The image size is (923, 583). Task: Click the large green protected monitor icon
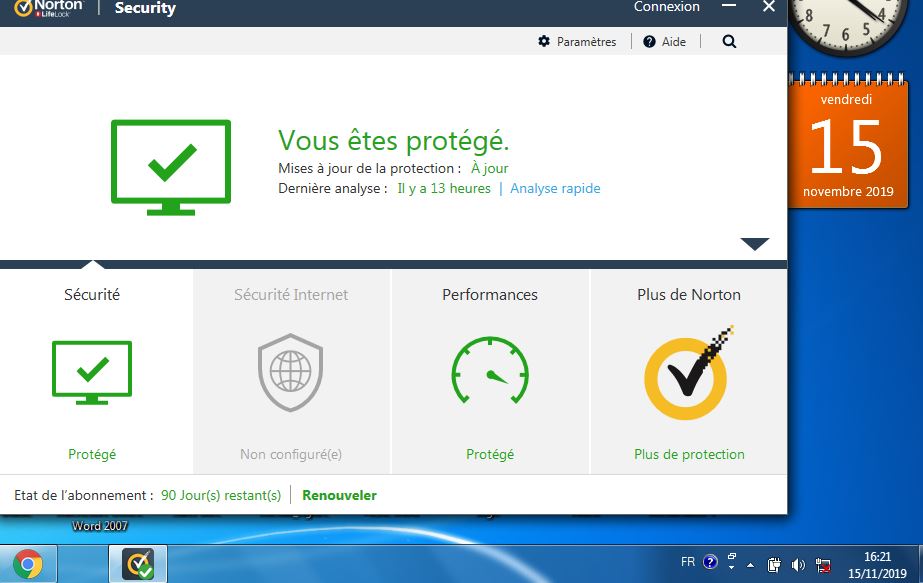pyautogui.click(x=171, y=167)
